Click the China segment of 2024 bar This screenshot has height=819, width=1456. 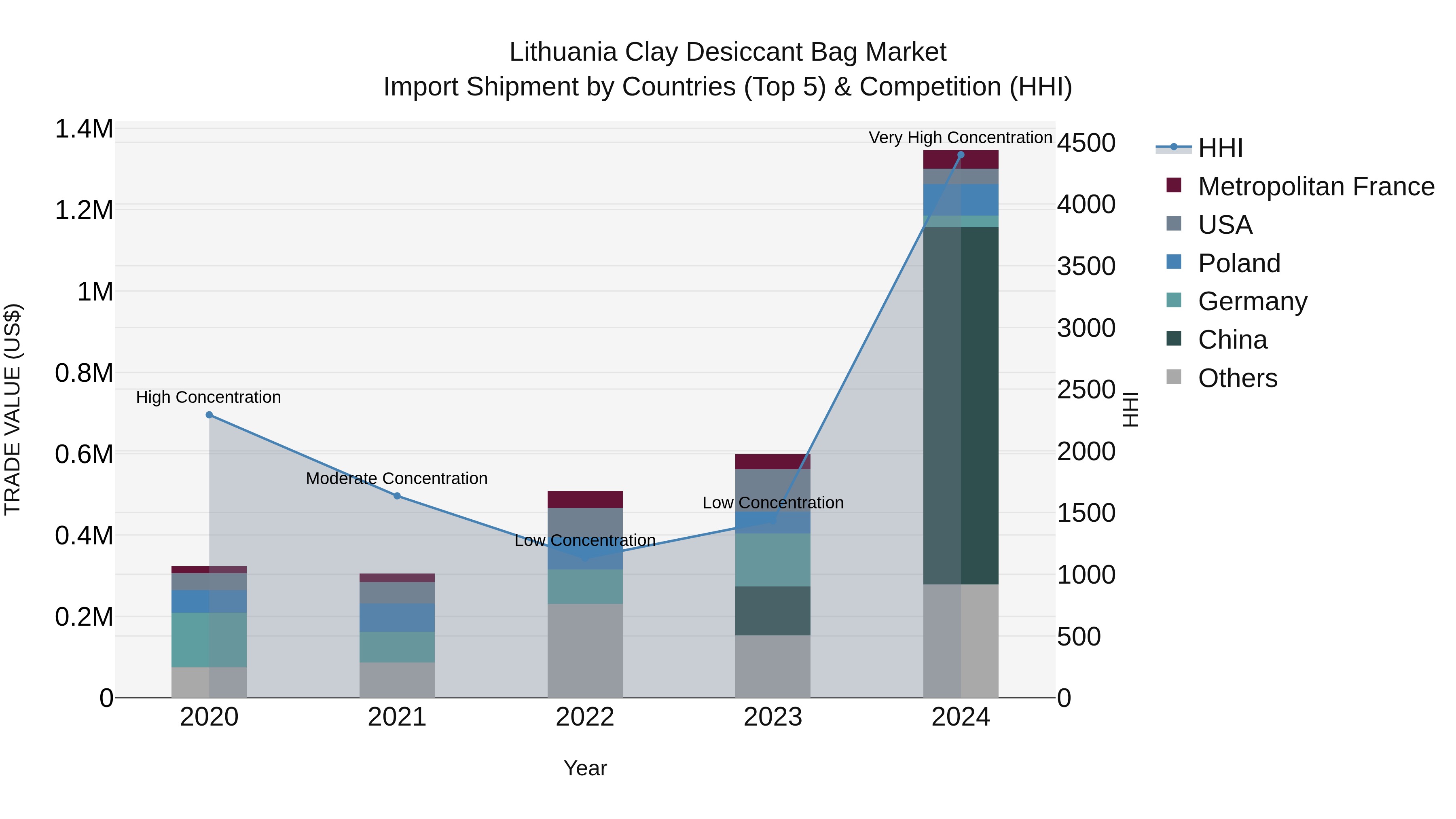(x=960, y=406)
